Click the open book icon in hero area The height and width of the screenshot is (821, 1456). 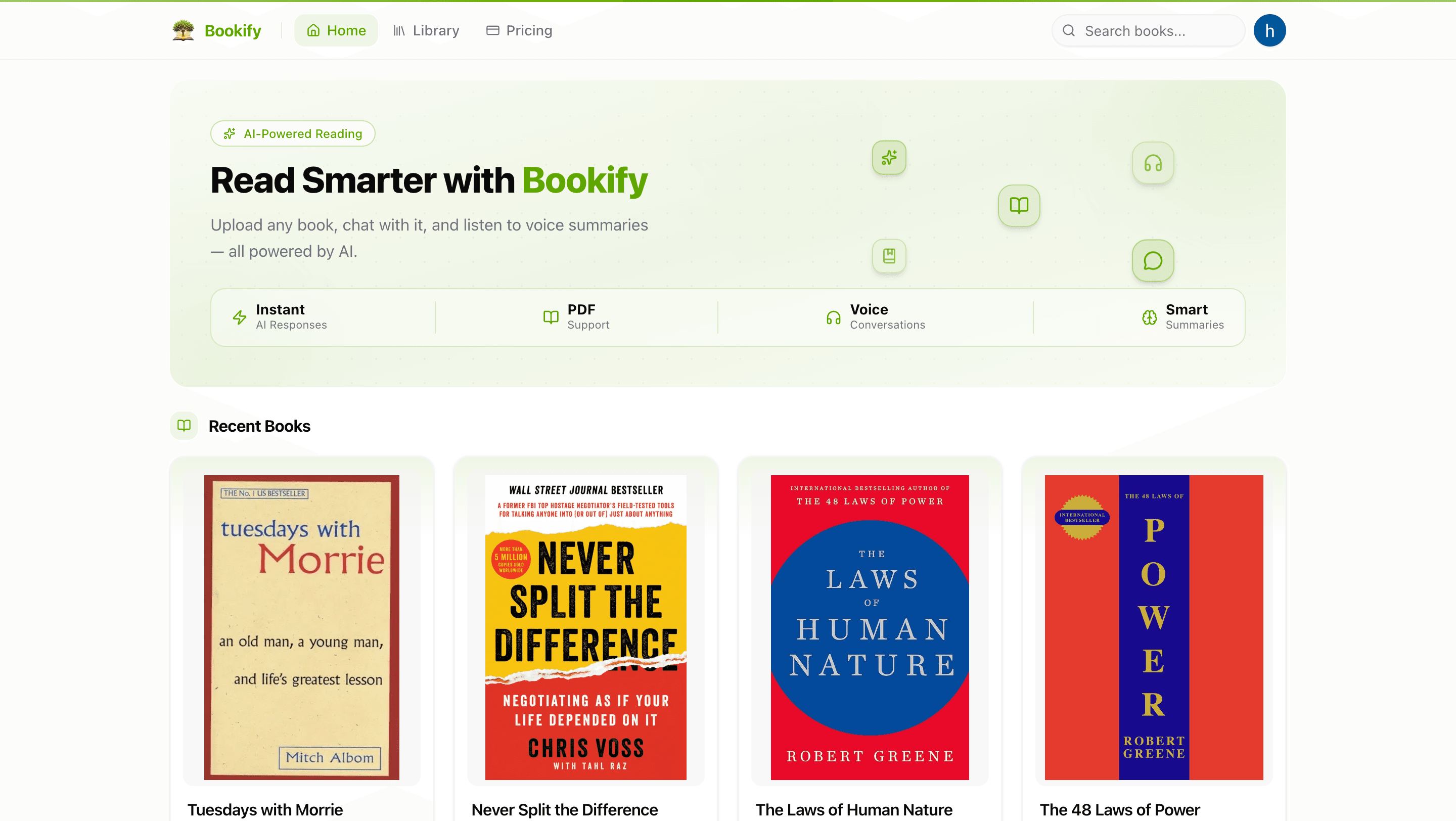(1019, 206)
